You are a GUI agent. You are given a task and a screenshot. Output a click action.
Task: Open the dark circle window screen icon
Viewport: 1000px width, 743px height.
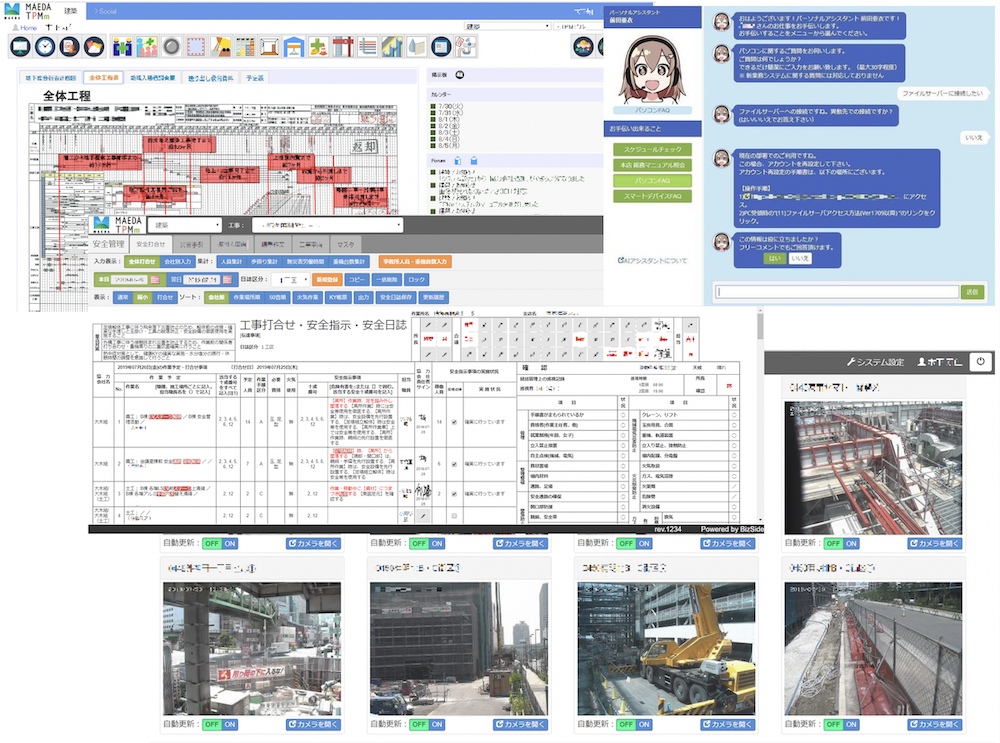441,47
